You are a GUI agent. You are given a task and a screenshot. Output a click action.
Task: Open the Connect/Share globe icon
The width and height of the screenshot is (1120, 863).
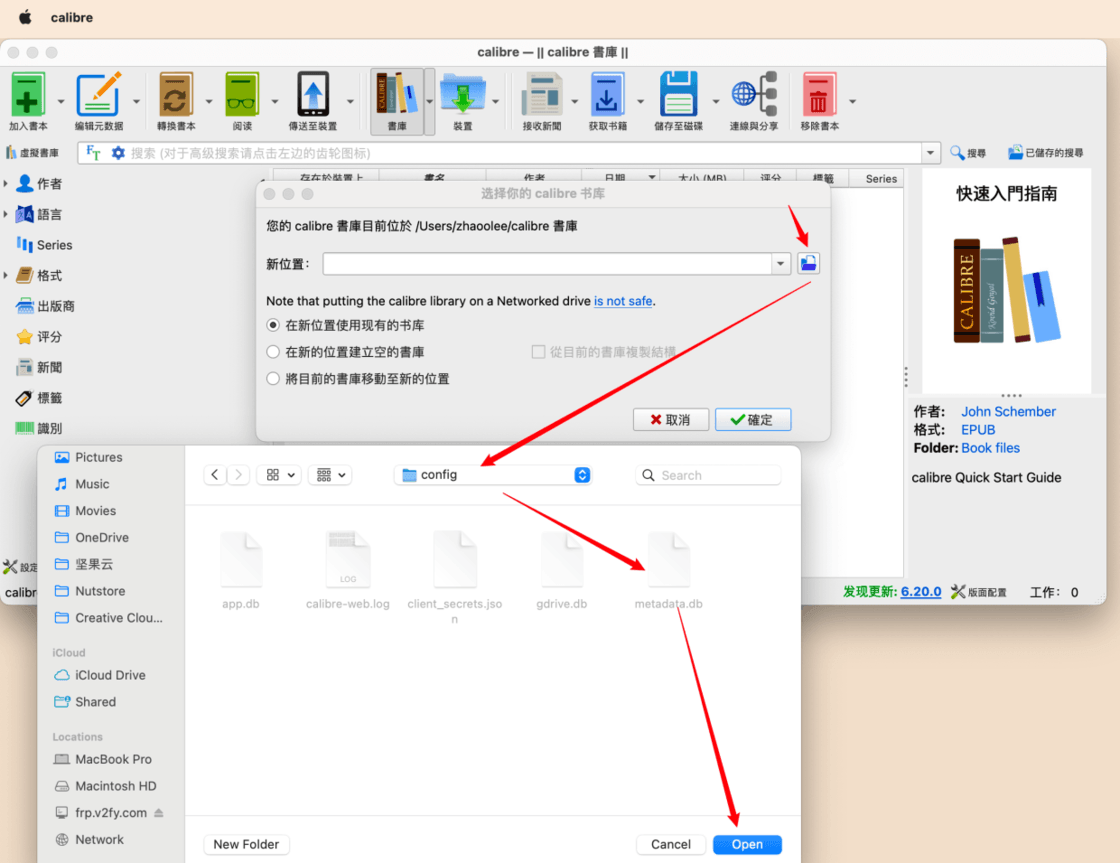click(753, 95)
